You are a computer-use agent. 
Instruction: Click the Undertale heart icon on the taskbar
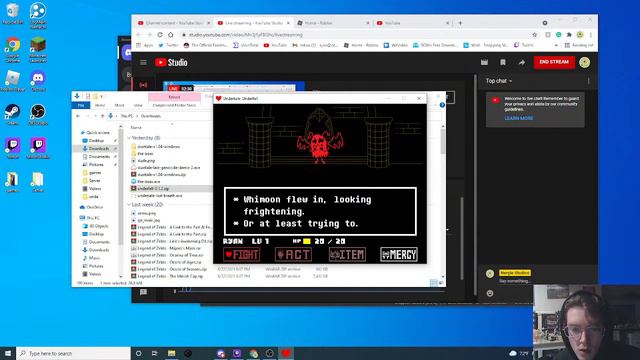(x=286, y=353)
